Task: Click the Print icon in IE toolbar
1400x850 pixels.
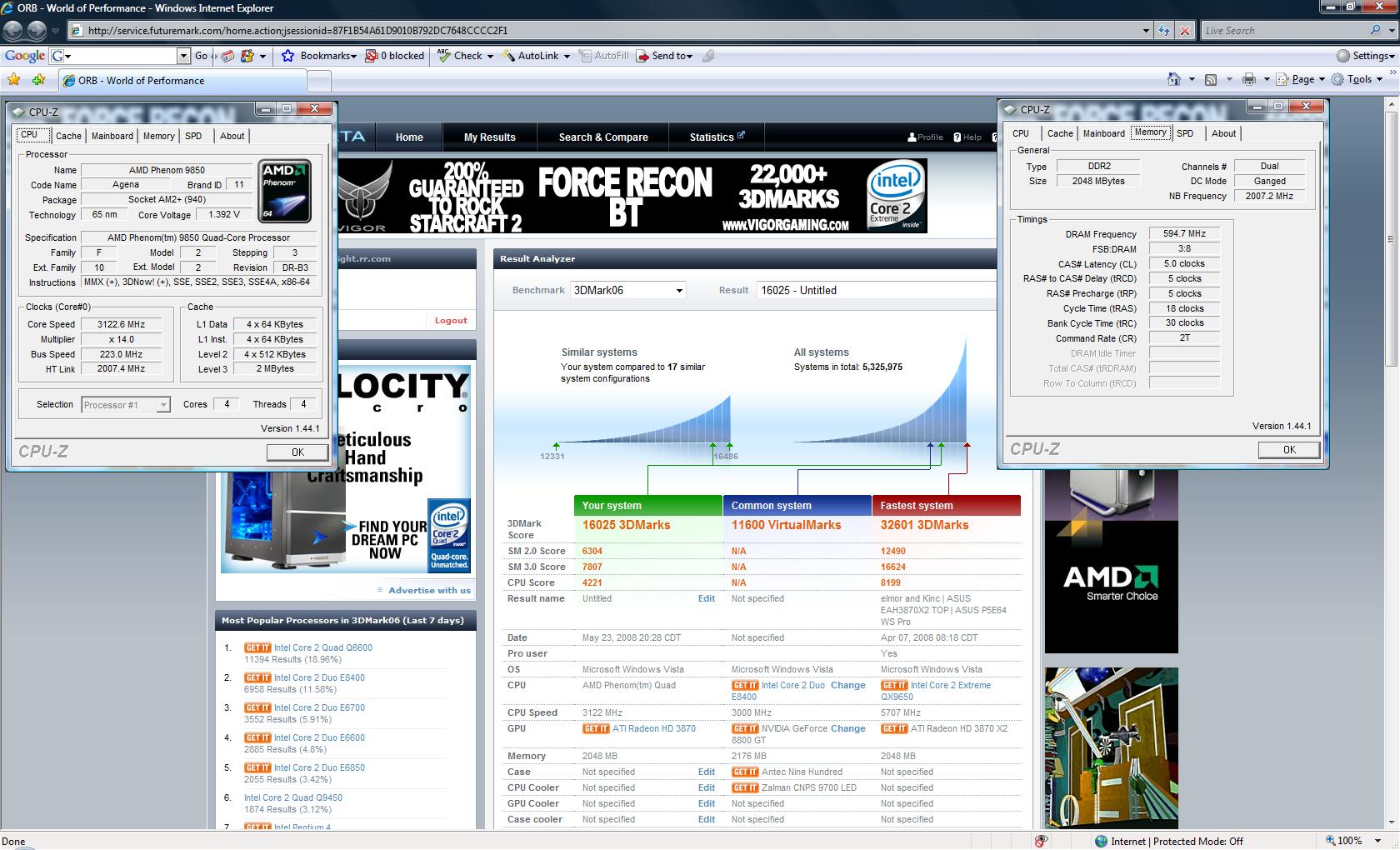Action: 1248,79
